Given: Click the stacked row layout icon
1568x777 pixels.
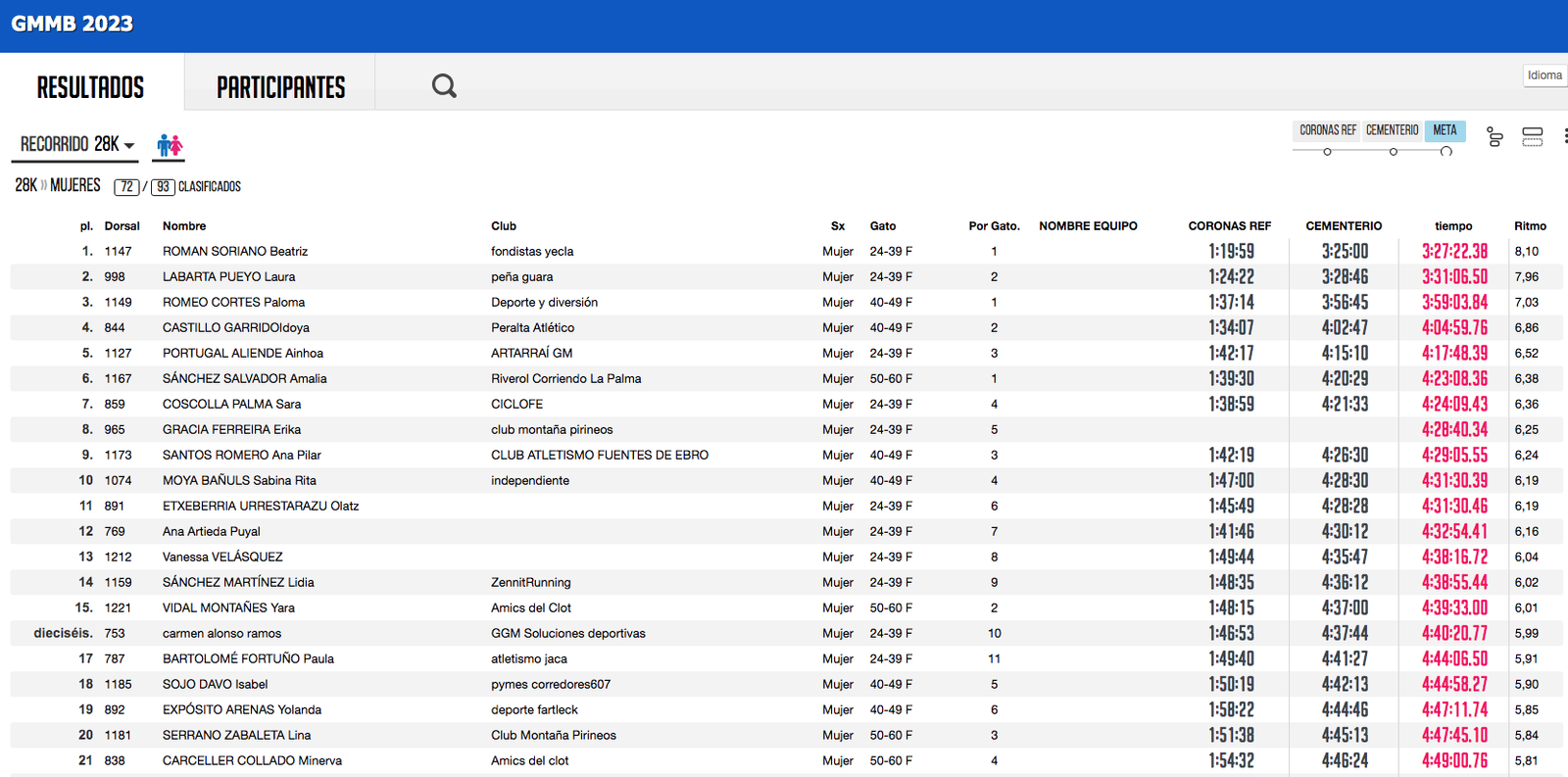Looking at the screenshot, I should pyautogui.click(x=1533, y=137).
